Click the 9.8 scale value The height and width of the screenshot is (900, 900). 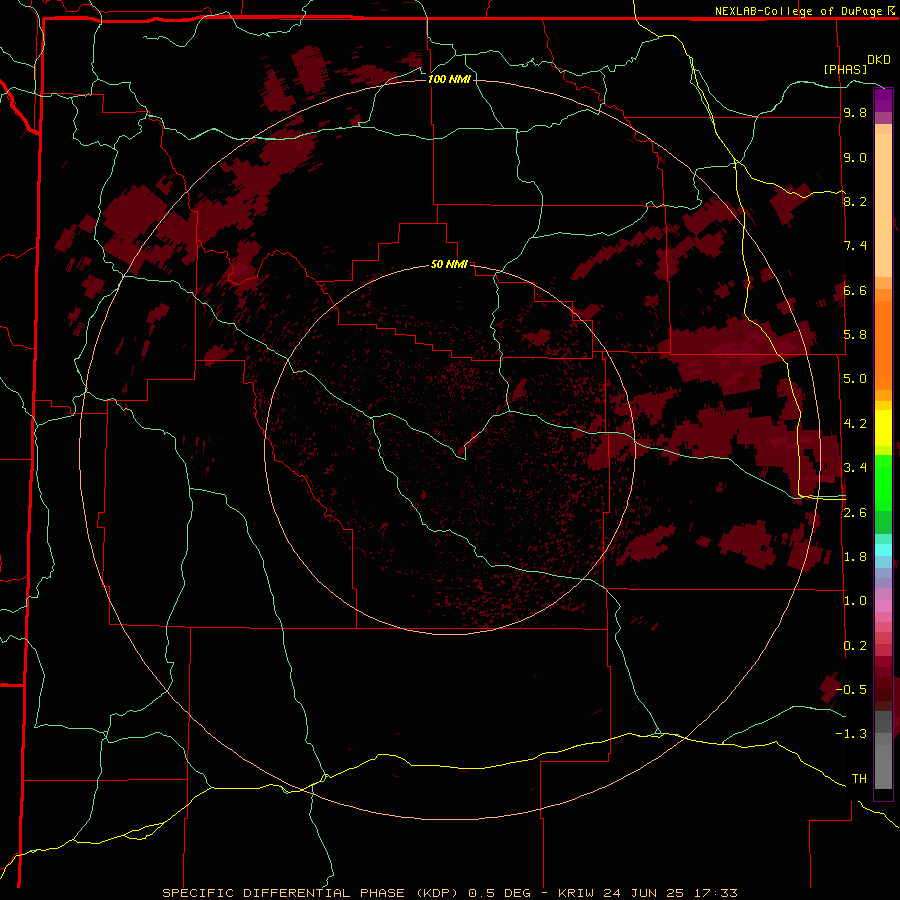click(855, 113)
